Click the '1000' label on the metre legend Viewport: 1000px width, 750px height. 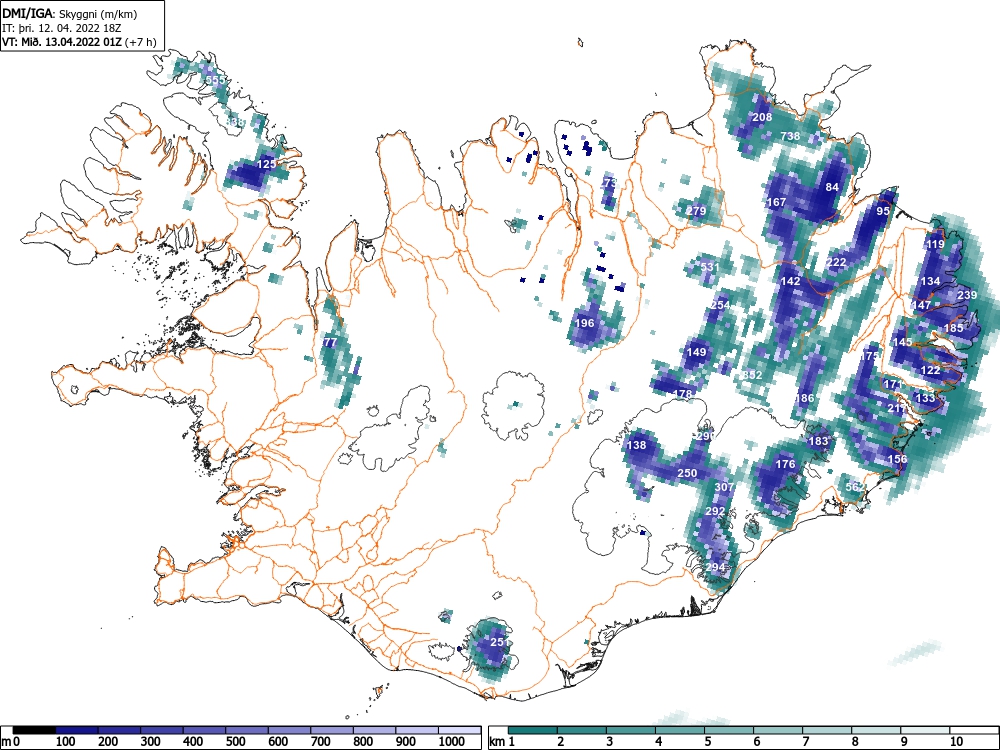[x=452, y=742]
